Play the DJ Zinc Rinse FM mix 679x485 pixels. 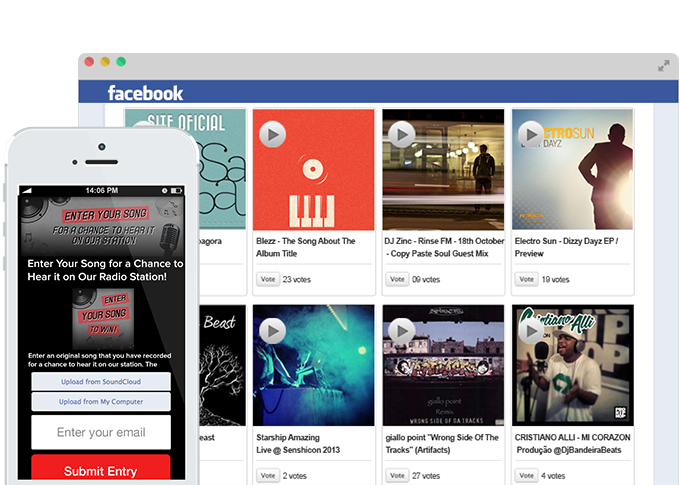401,135
